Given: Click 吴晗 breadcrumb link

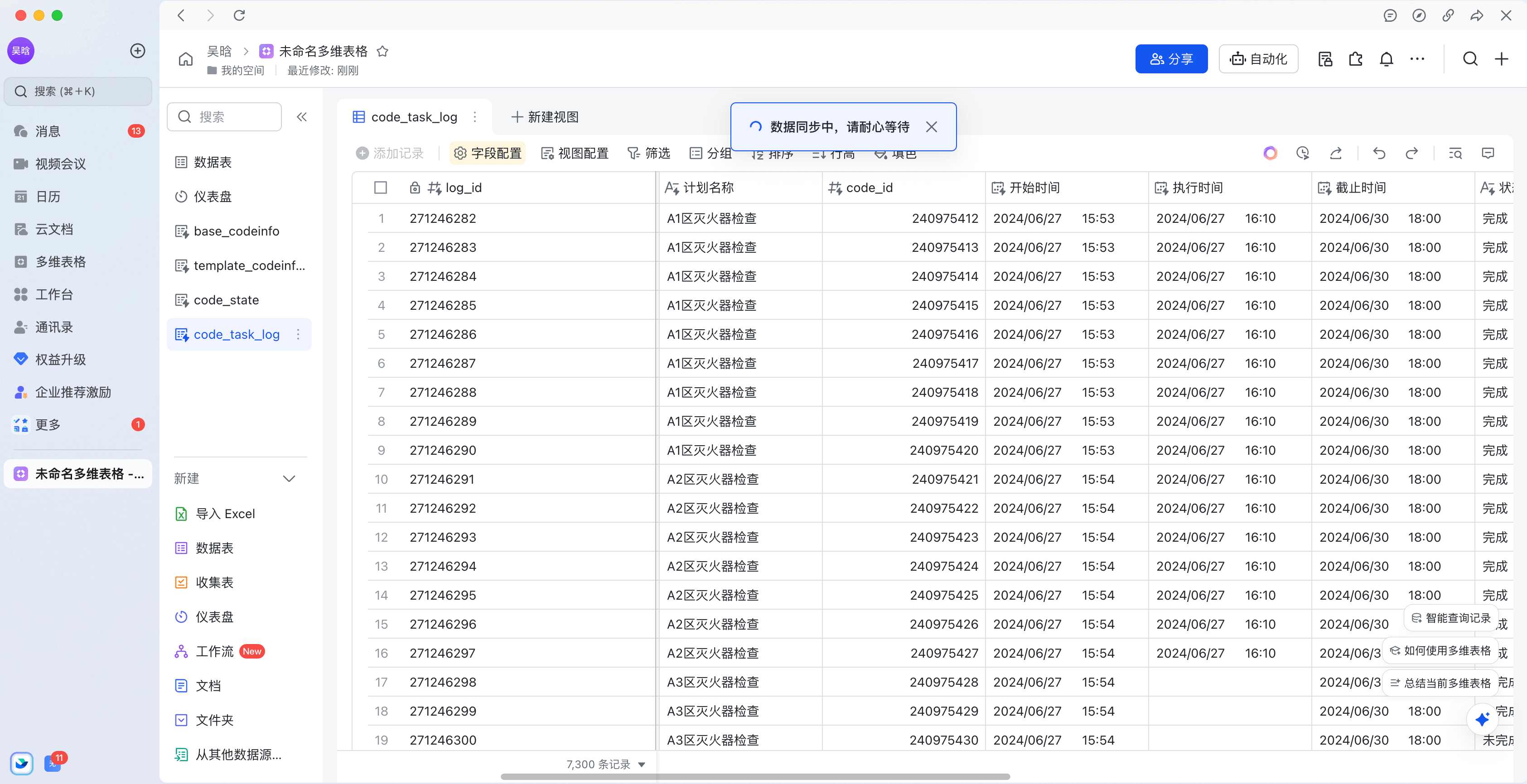Looking at the screenshot, I should click(219, 52).
